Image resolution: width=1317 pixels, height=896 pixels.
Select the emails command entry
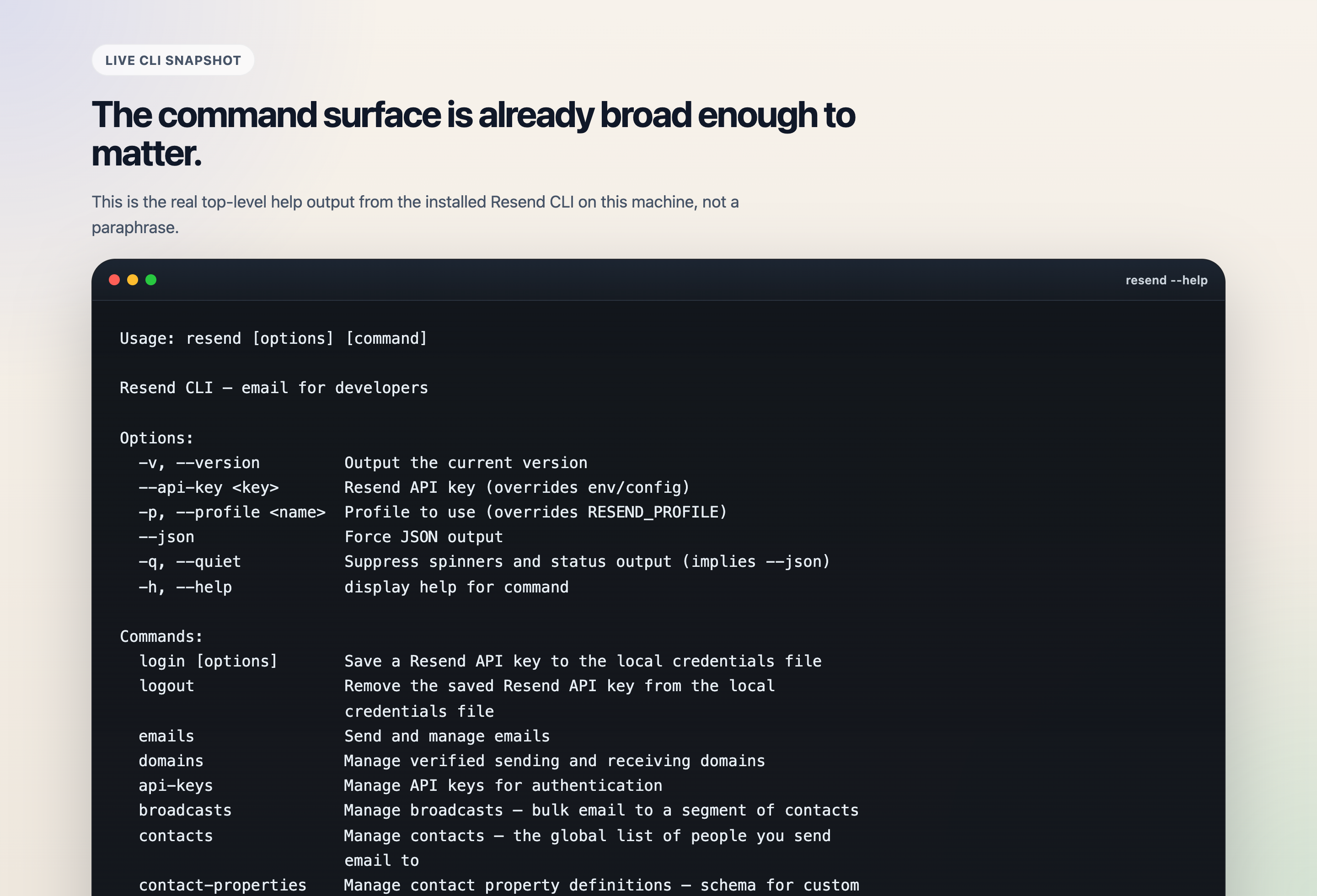coord(166,736)
